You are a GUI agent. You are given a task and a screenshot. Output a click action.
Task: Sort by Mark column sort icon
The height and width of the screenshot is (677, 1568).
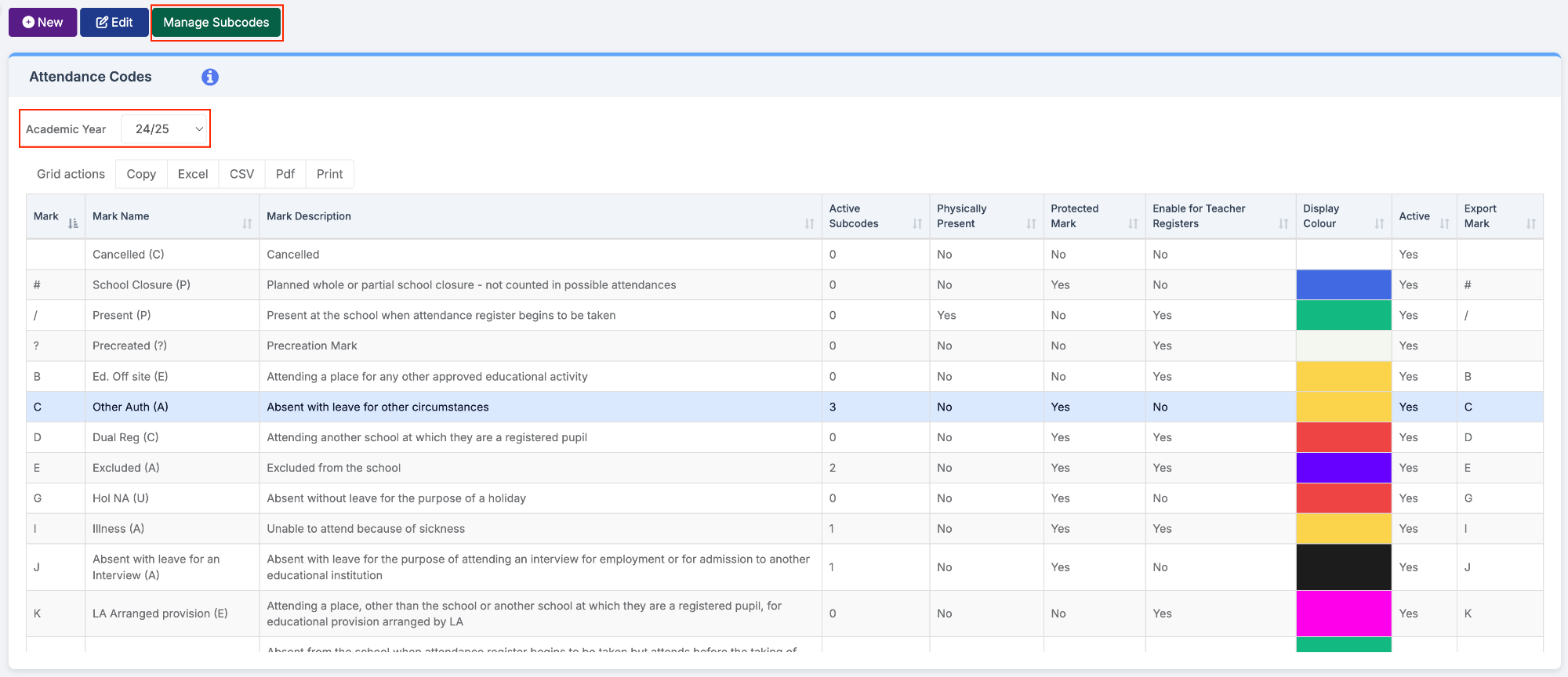(73, 223)
